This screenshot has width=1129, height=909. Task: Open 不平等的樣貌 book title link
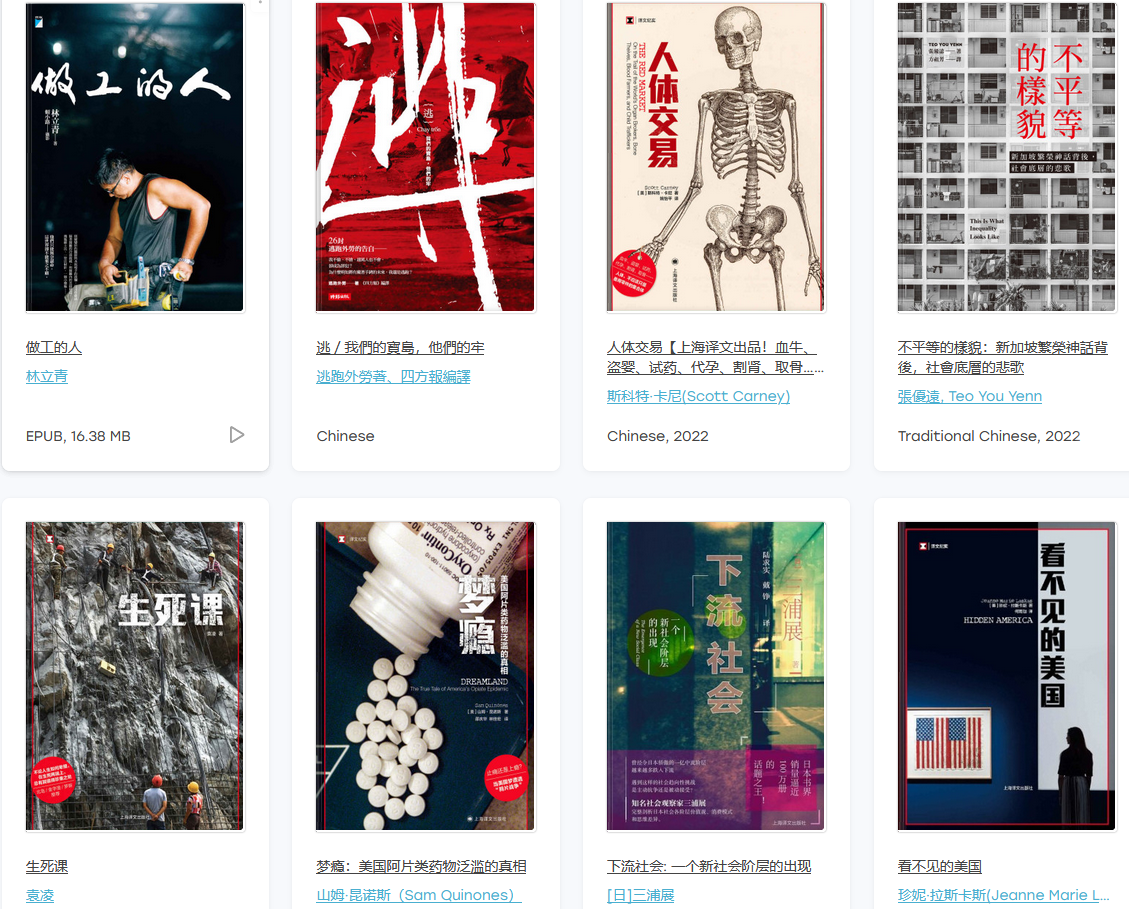(1002, 357)
